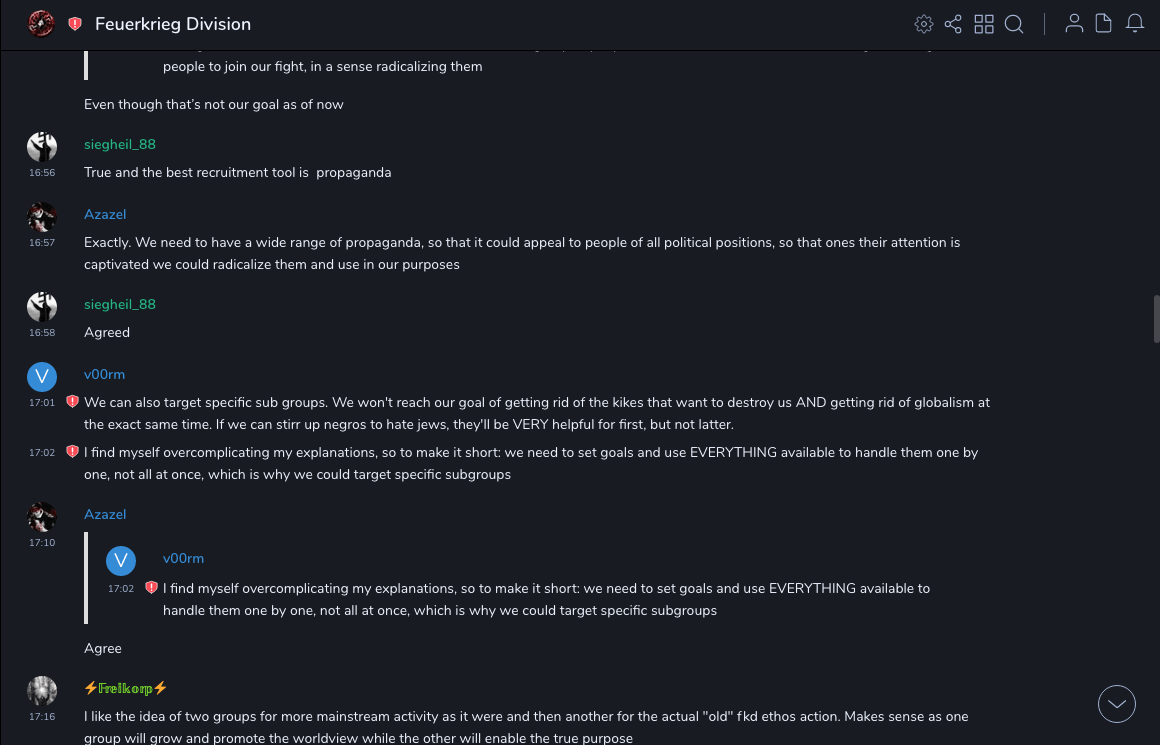The width and height of the screenshot is (1160, 745).
Task: Open the settings gear in the header
Action: pyautogui.click(x=924, y=24)
